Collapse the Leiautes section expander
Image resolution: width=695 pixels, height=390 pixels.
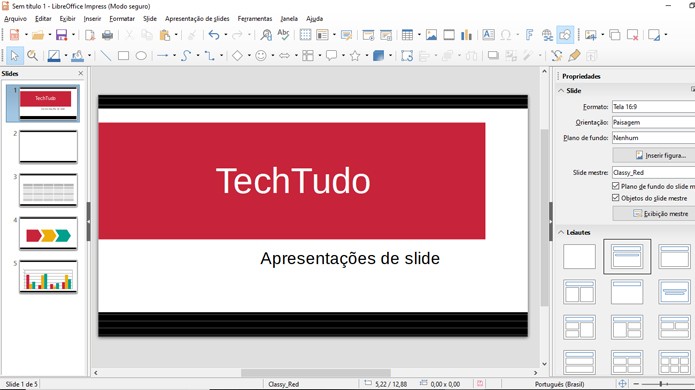point(561,232)
